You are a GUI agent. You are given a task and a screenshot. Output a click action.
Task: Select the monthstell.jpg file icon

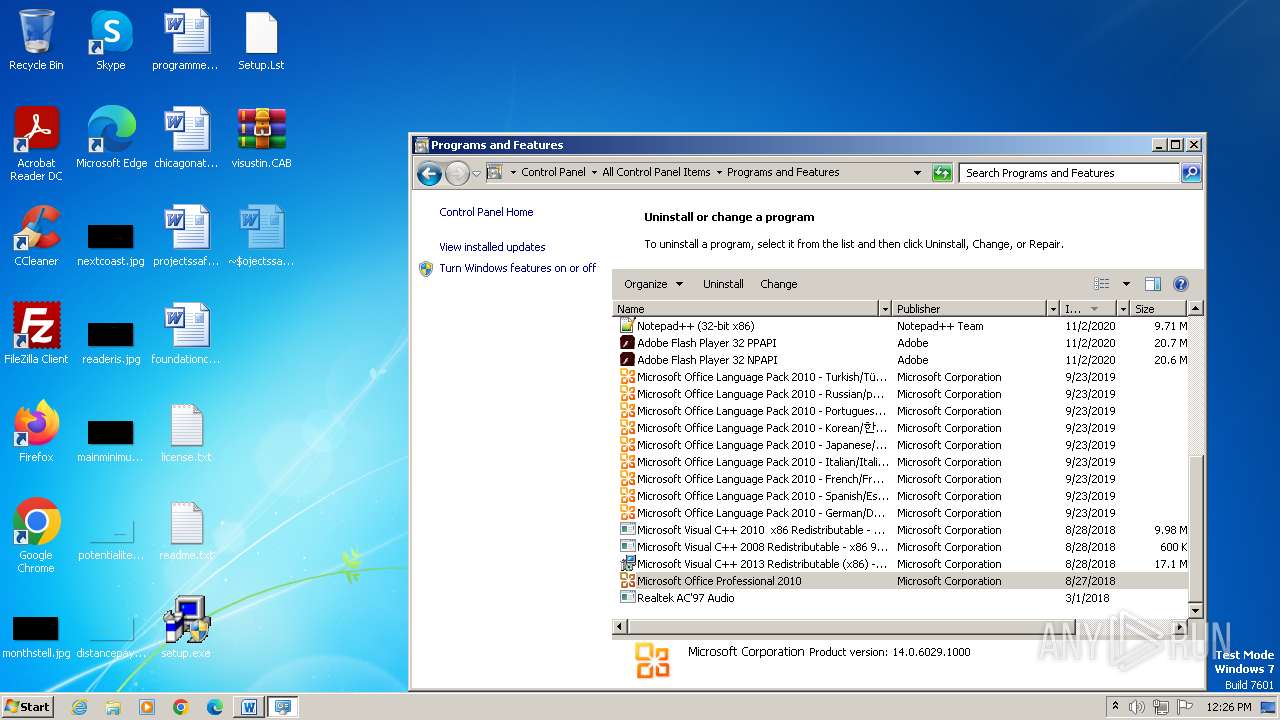pos(36,636)
